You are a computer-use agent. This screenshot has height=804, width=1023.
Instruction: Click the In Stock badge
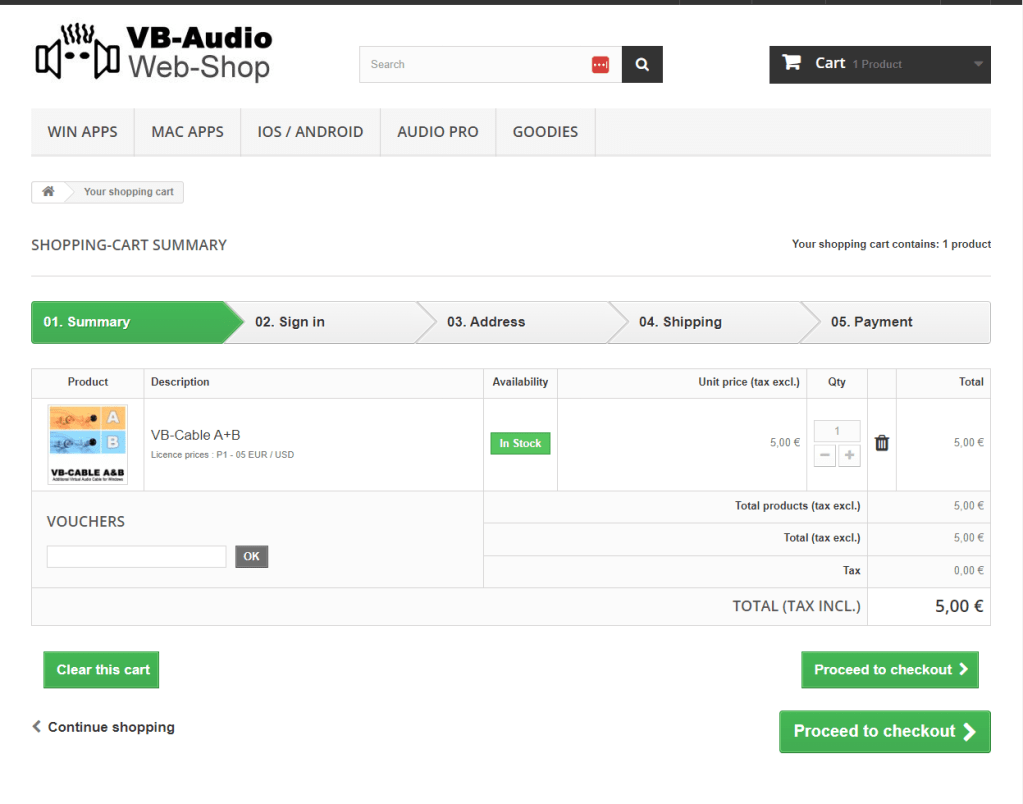(520, 444)
